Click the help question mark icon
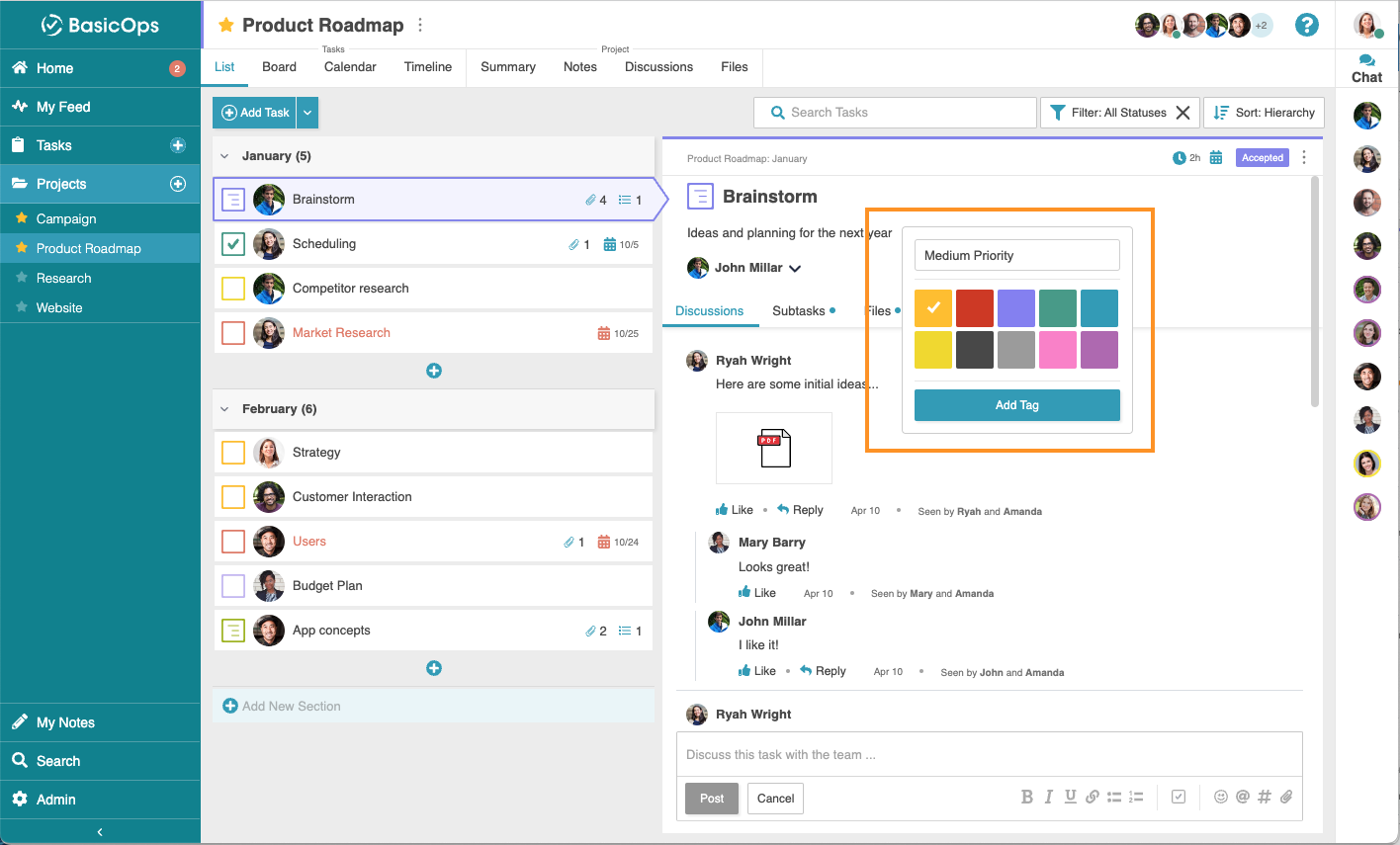Screen dimensions: 1400x845 (x=1306, y=26)
